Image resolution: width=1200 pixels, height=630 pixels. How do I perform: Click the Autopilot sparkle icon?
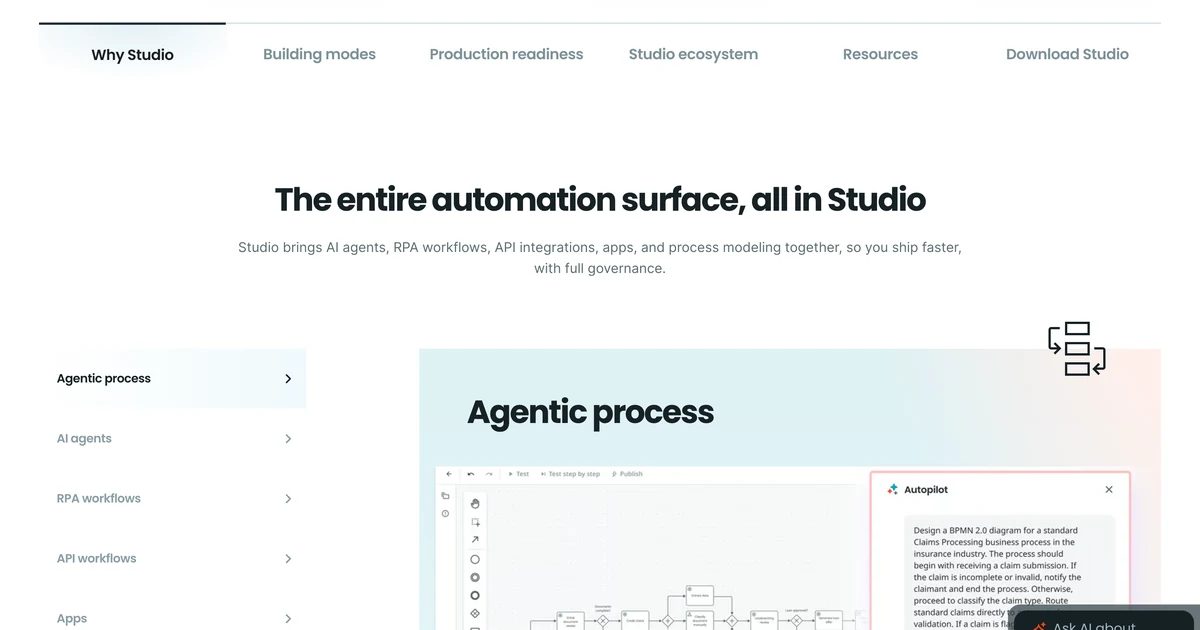pyautogui.click(x=893, y=490)
